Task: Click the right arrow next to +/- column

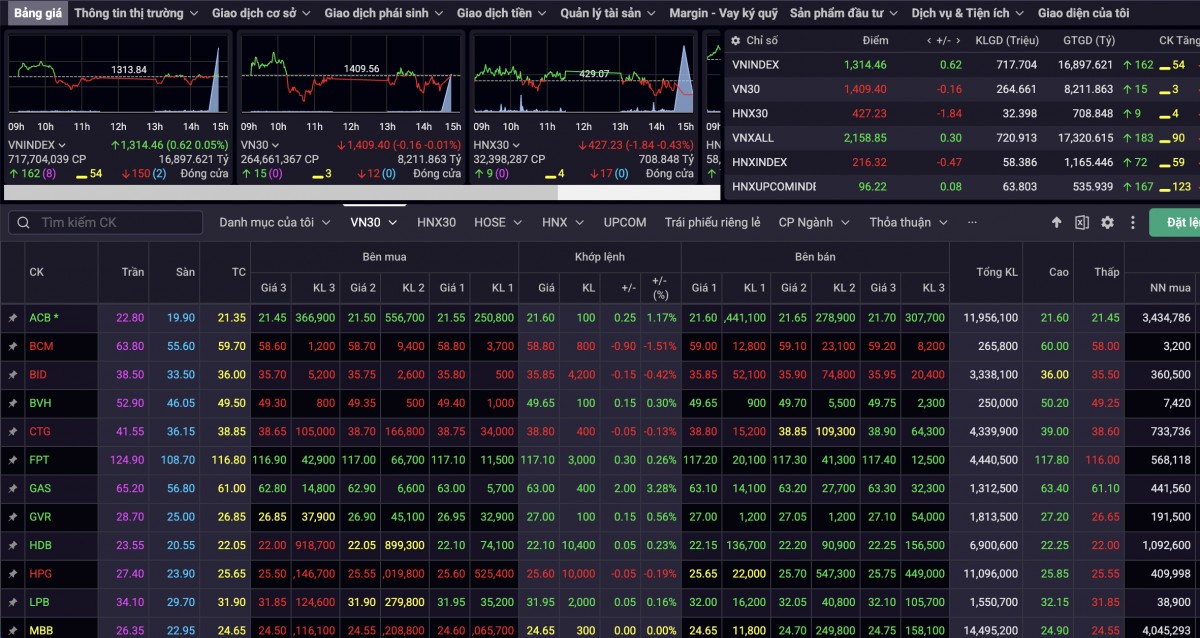Action: tap(957, 41)
